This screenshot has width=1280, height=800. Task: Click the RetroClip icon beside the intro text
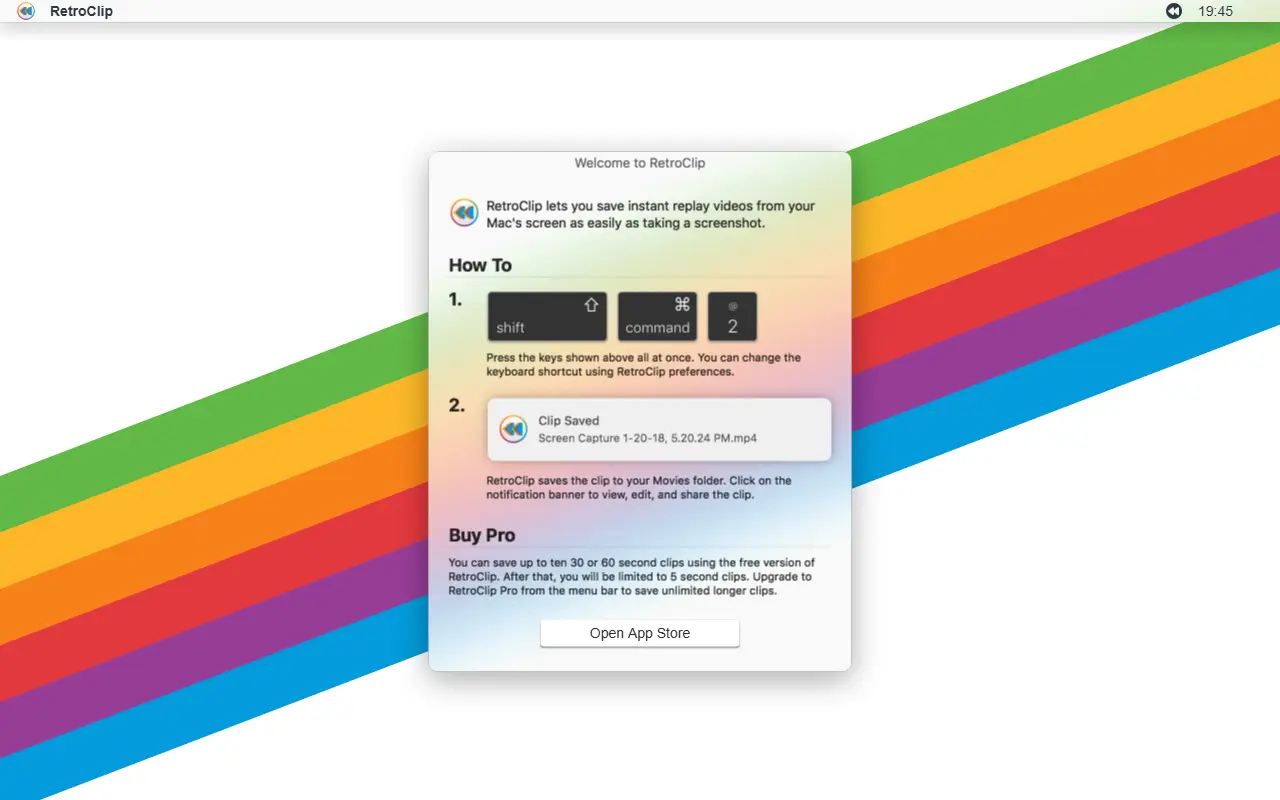(464, 213)
